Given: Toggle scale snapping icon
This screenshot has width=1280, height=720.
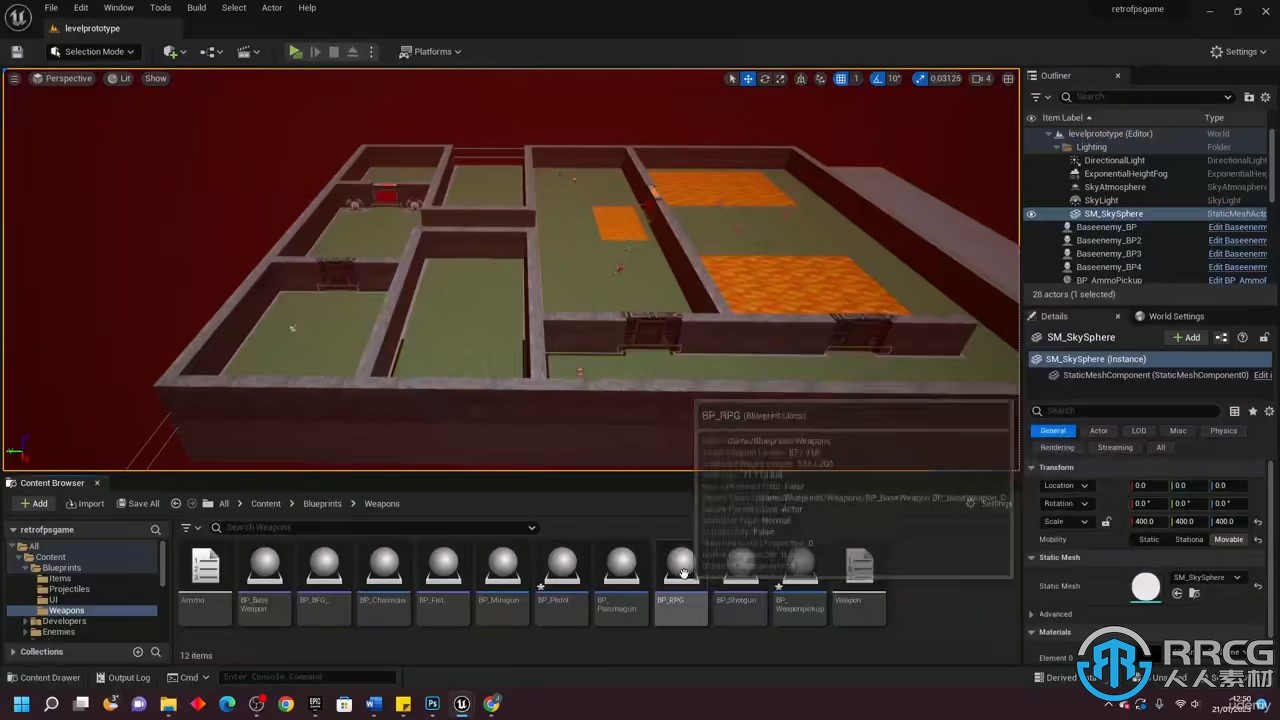Looking at the screenshot, I should point(920,78).
